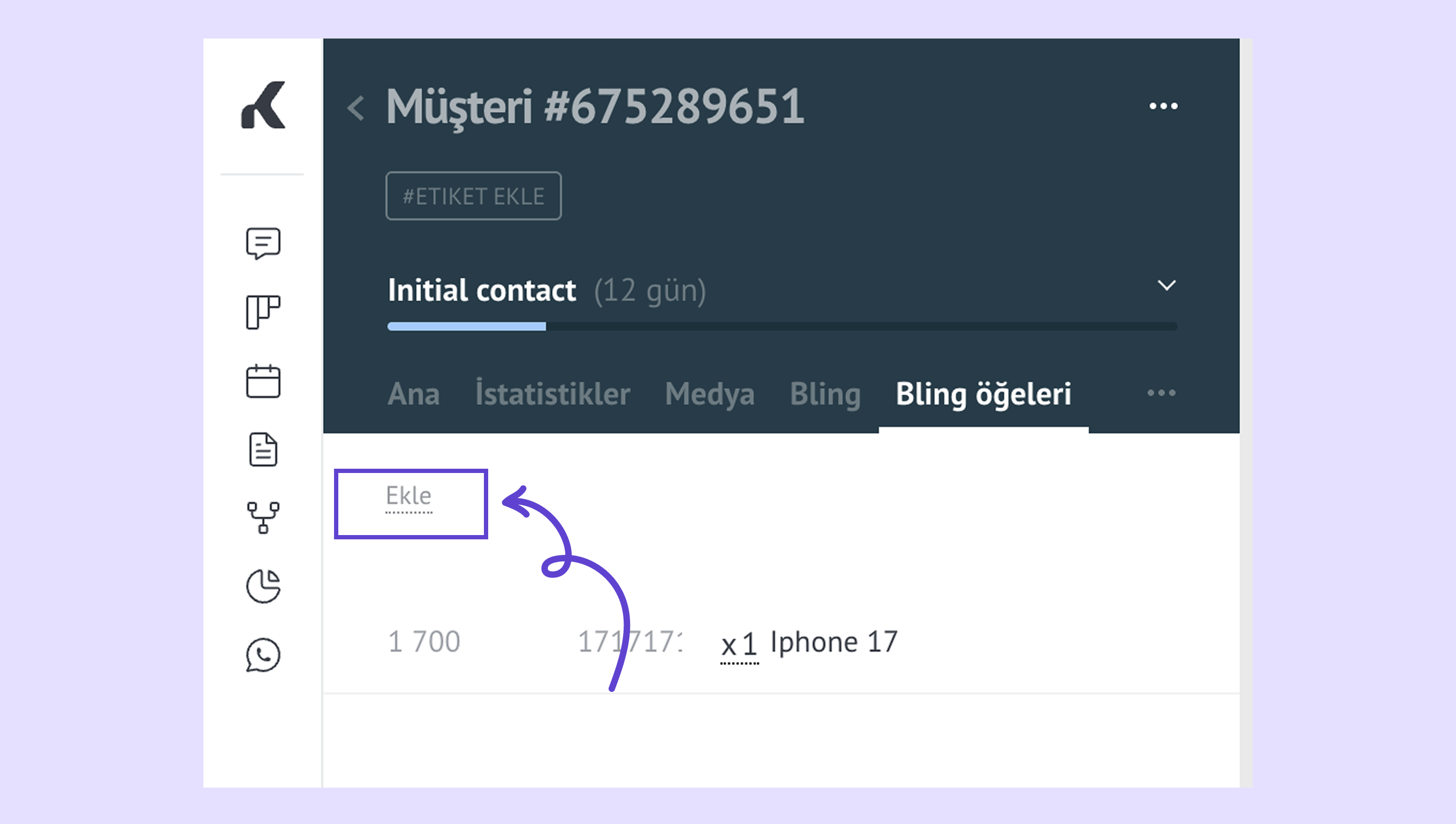This screenshot has width=1456, height=824.
Task: Open the pie chart analytics icon
Action: click(263, 586)
